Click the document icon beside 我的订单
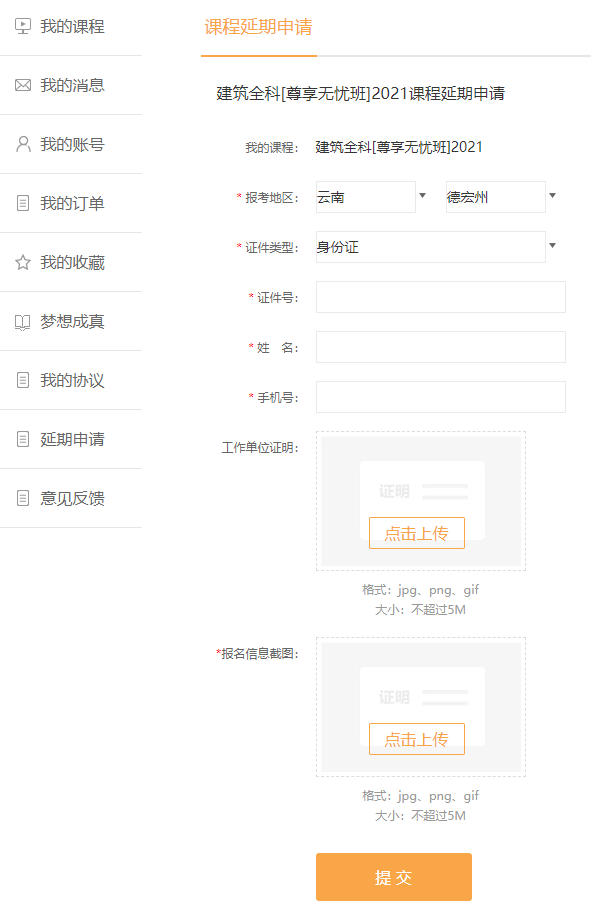This screenshot has height=911, width=591. tap(23, 203)
